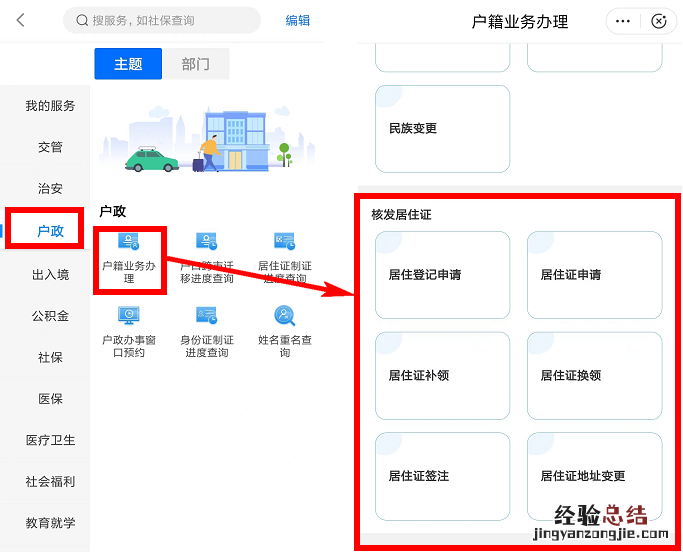Select 户政 in the sidebar

[x=50, y=230]
